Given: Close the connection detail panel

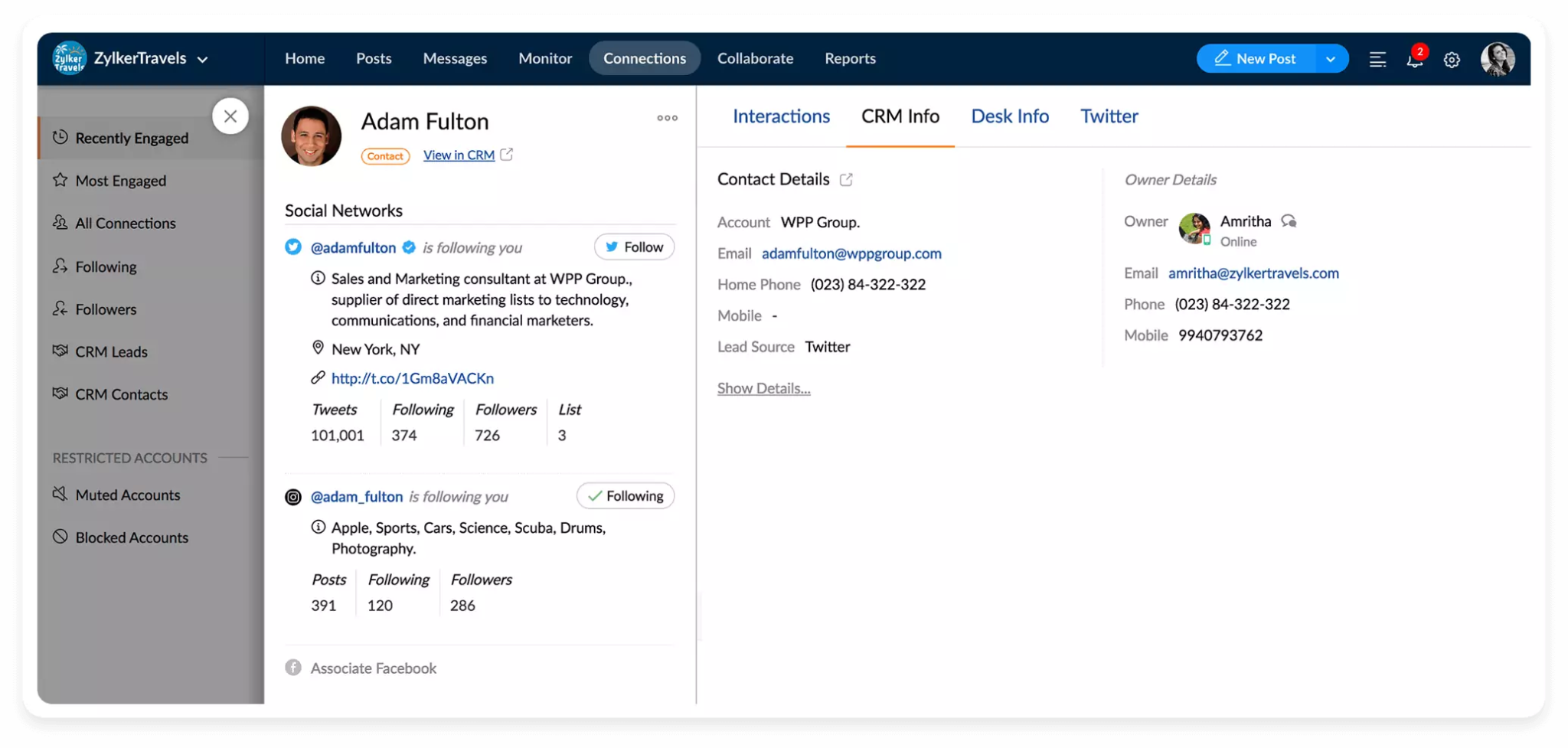Looking at the screenshot, I should click(230, 116).
